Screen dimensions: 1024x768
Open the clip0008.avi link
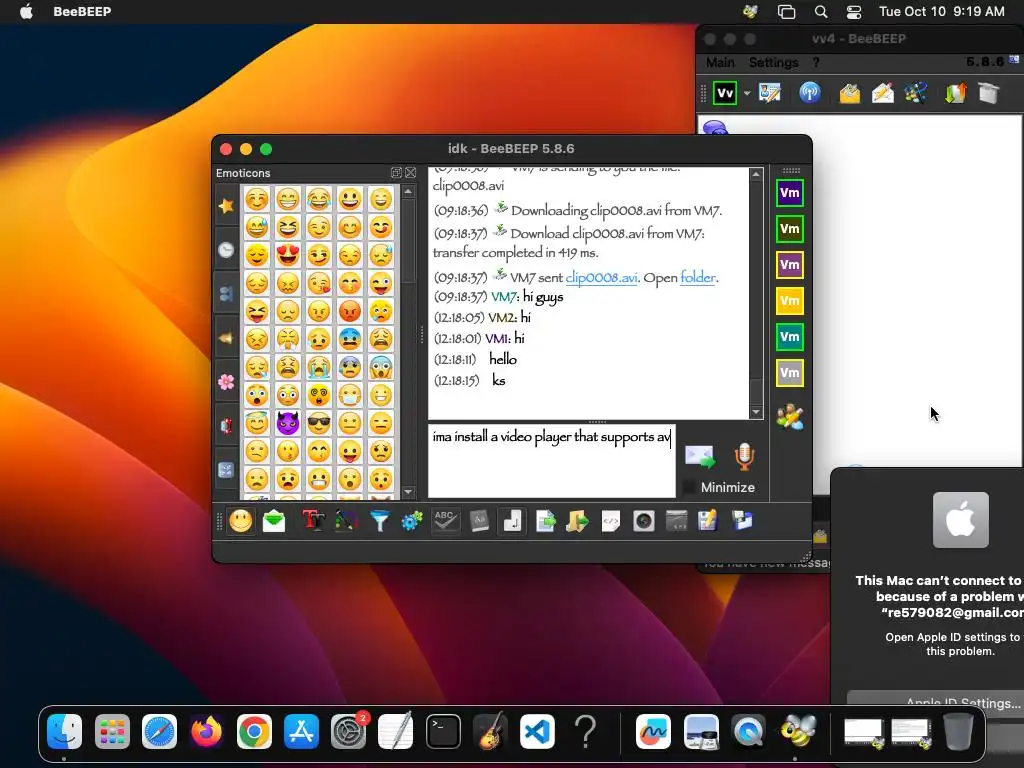tap(601, 278)
